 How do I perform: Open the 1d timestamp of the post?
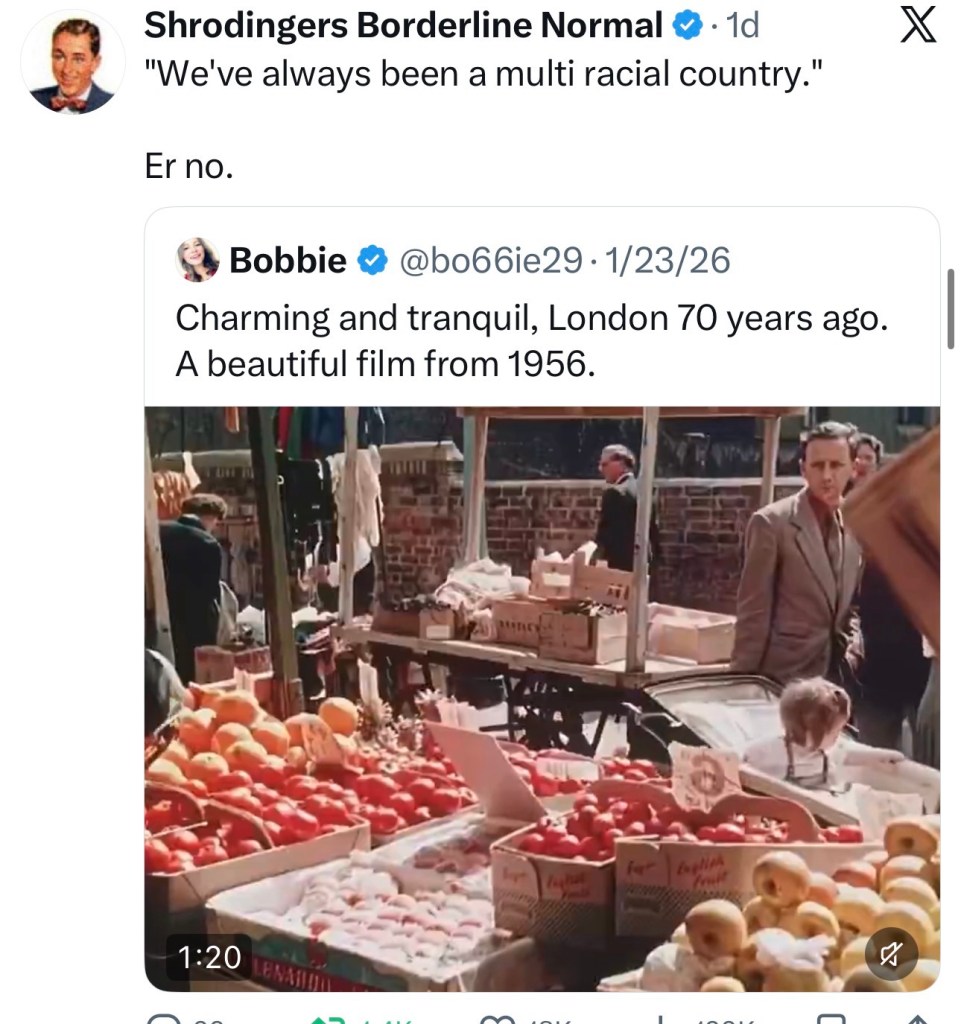[741, 27]
